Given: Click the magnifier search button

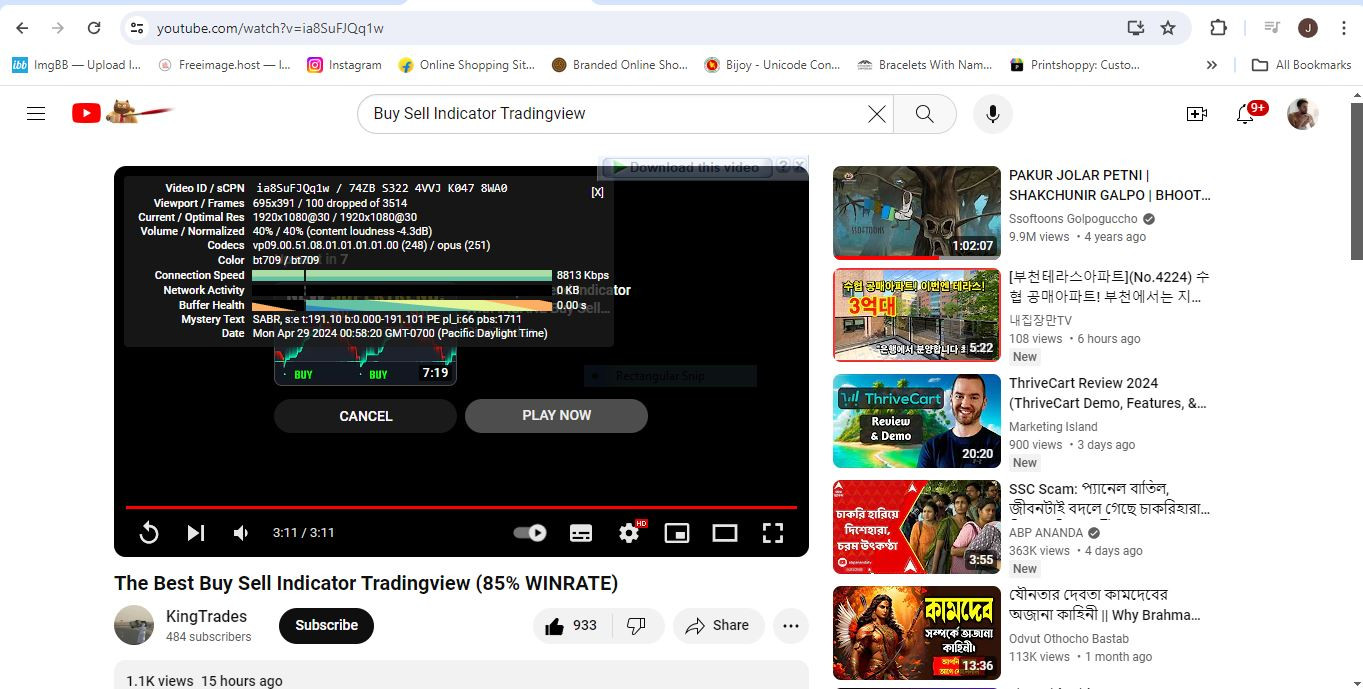Looking at the screenshot, I should [925, 114].
